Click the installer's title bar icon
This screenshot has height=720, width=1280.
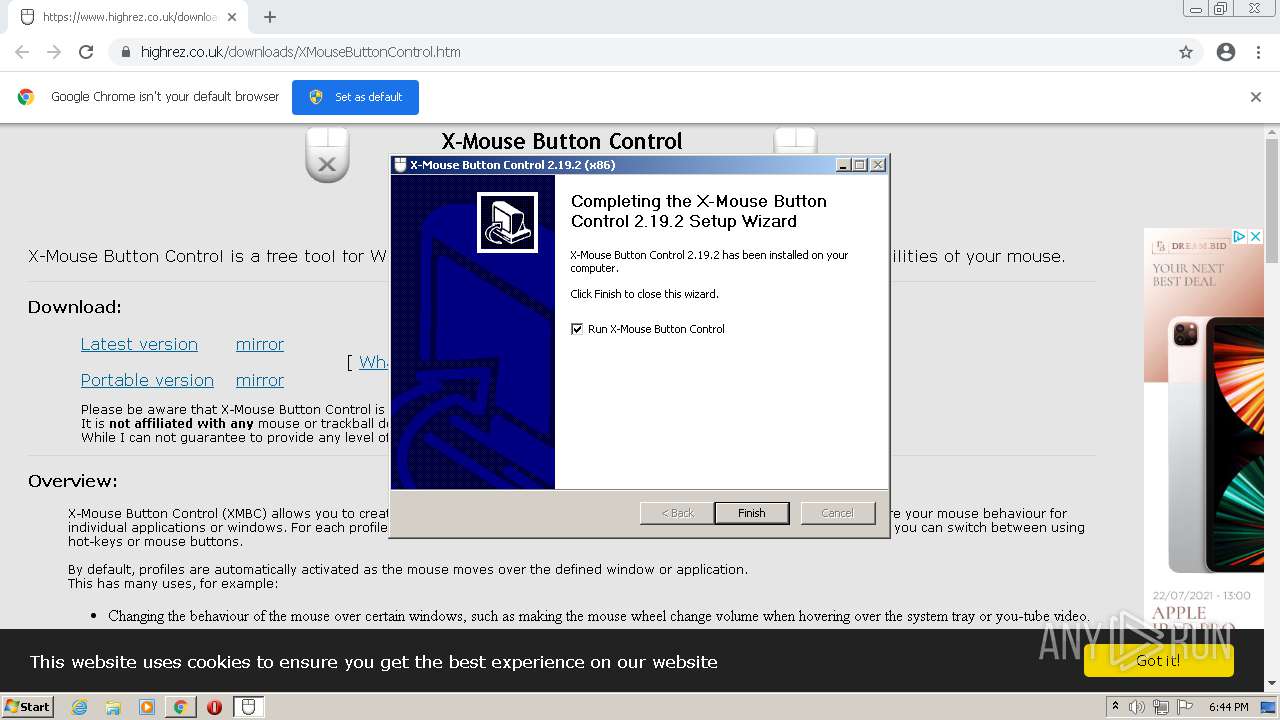tap(400, 165)
